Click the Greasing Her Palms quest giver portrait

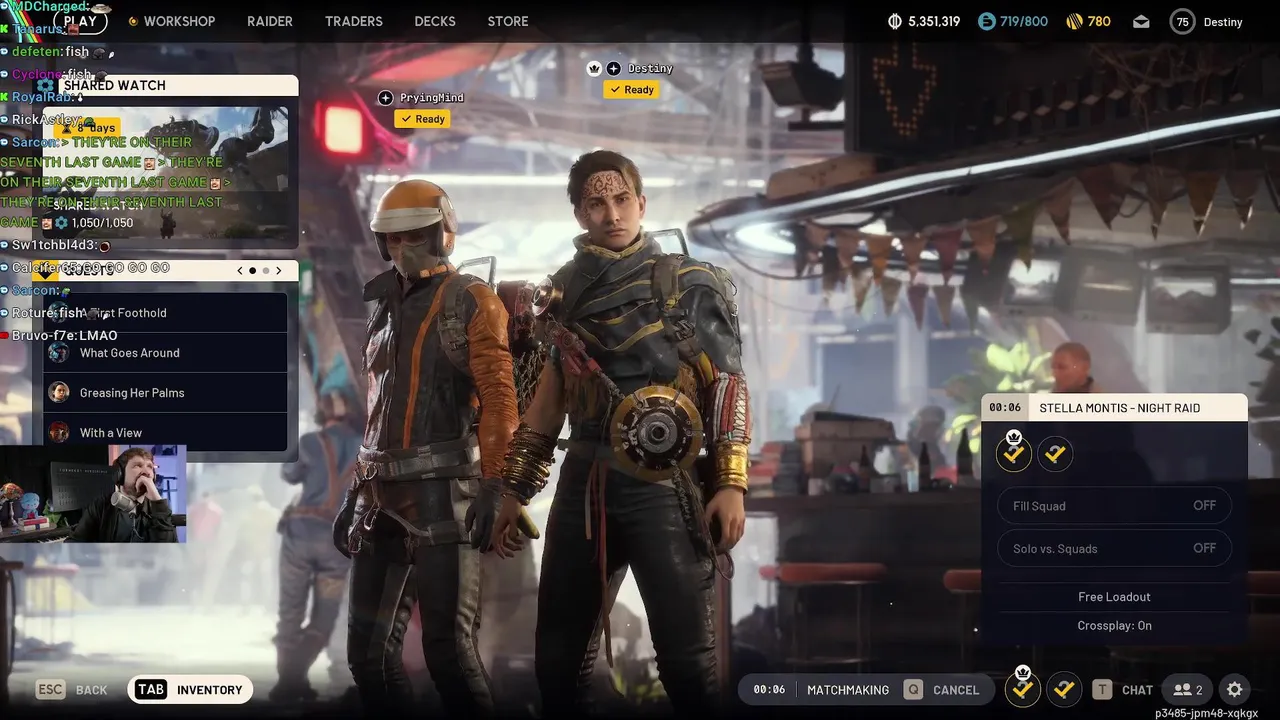60,393
